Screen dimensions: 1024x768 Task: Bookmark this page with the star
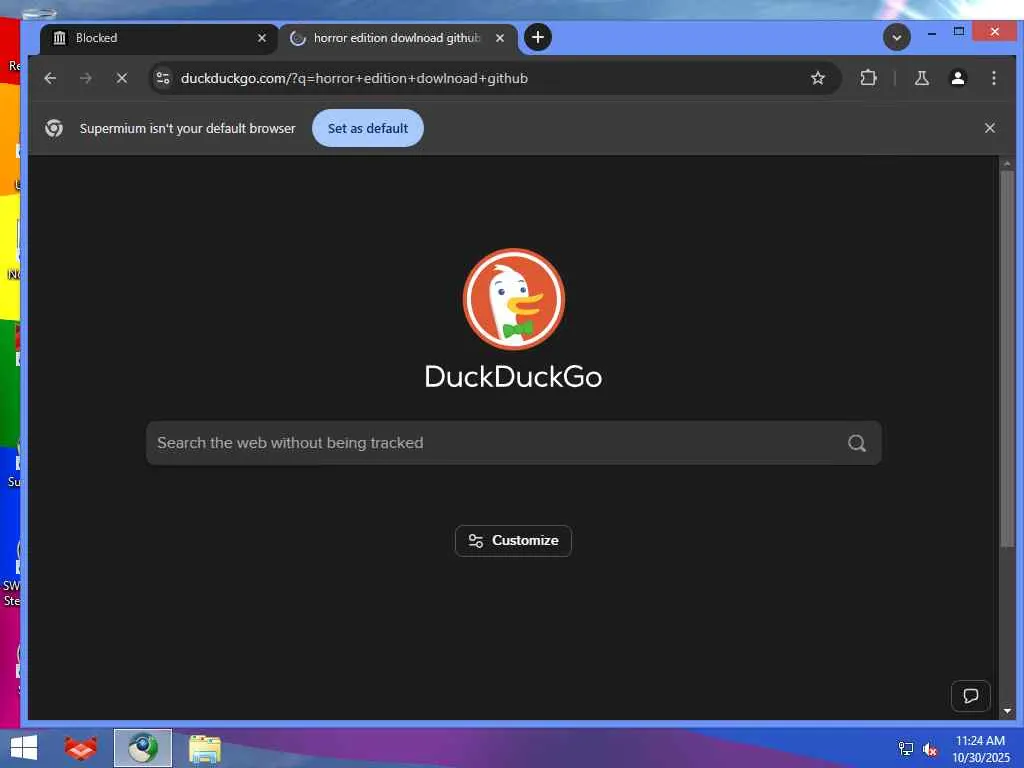coord(817,78)
